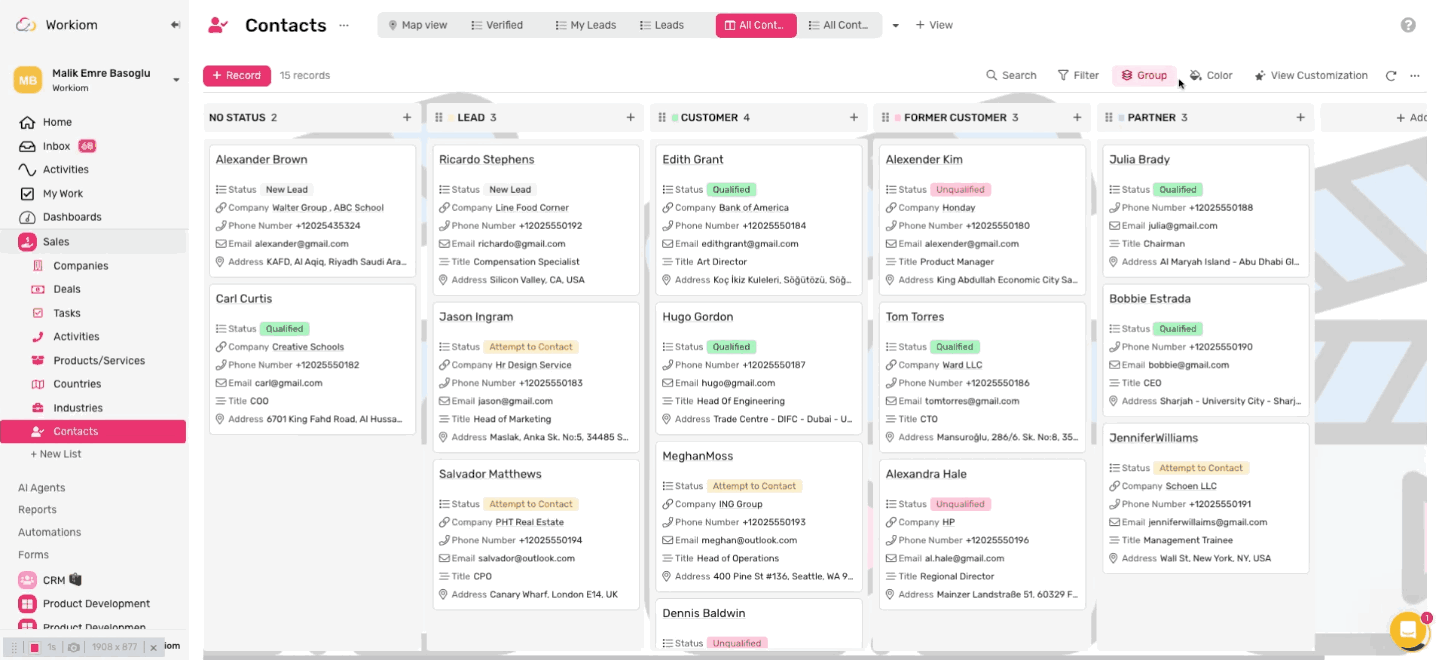Image resolution: width=1436 pixels, height=660 pixels.
Task: Click Alexender Kim's Unqualified status badge
Action: point(960,189)
